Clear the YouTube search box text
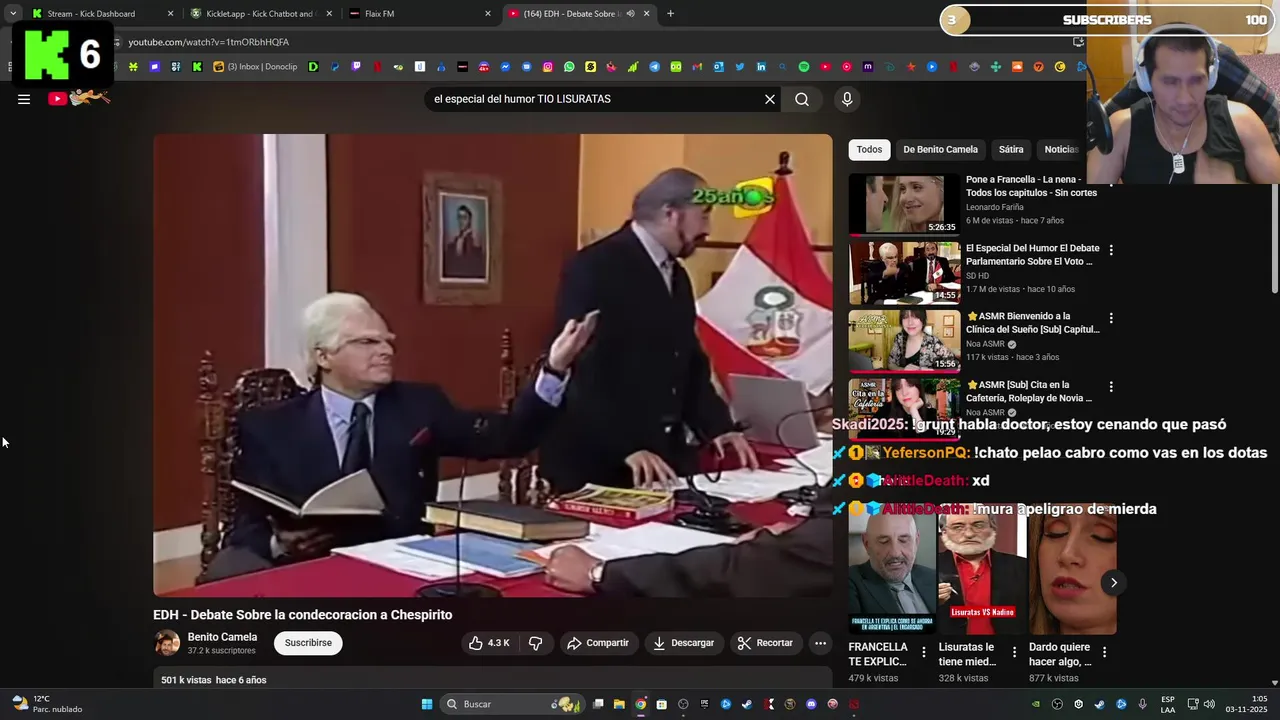Screen dimensions: 1280x720 coord(769,99)
